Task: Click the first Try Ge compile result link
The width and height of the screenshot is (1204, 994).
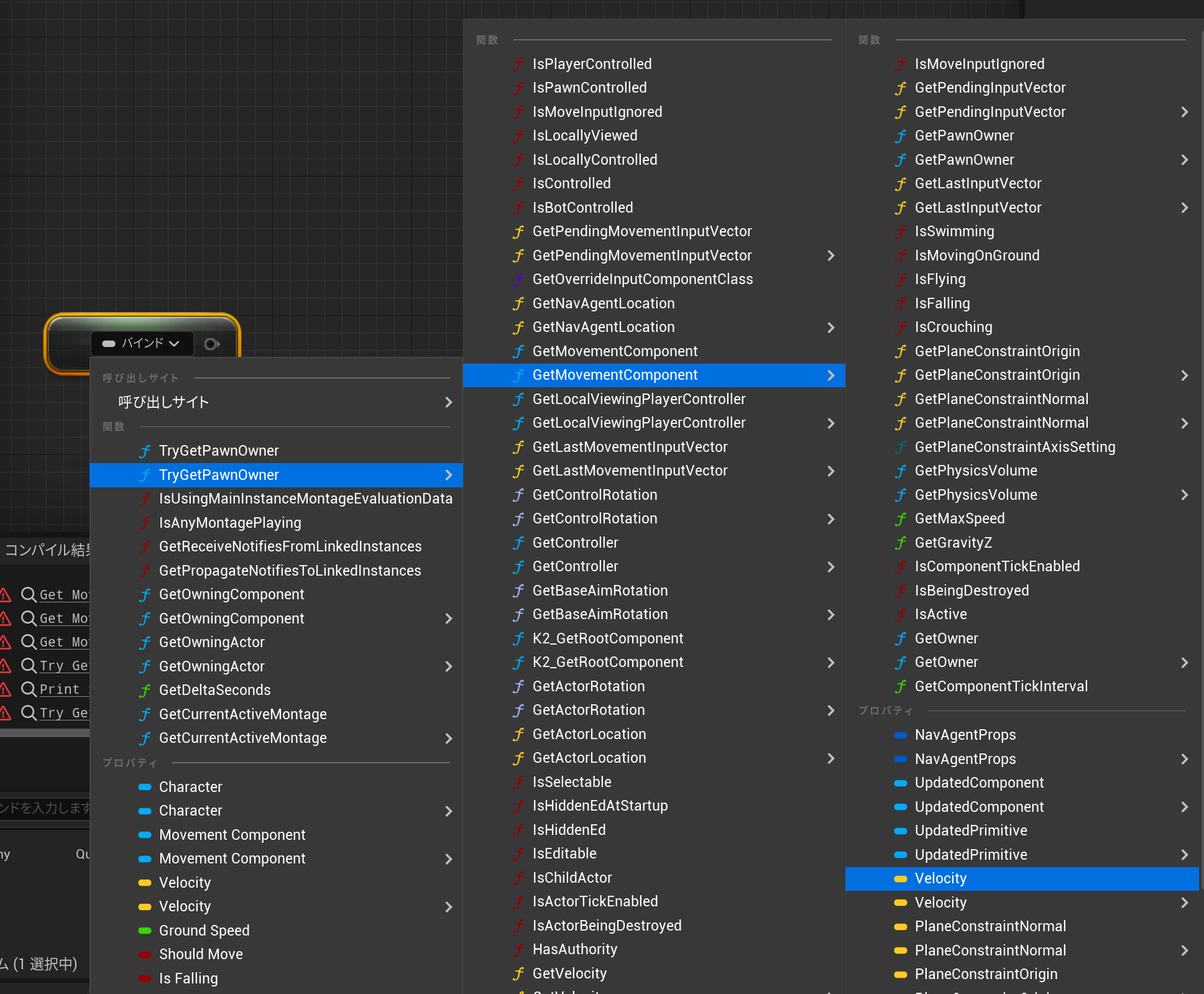Action: tap(63, 666)
